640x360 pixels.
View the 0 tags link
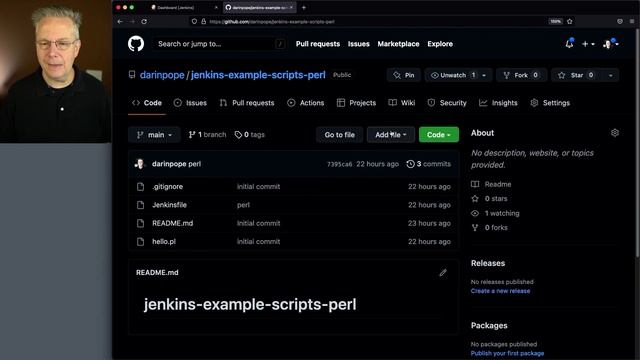[250, 135]
